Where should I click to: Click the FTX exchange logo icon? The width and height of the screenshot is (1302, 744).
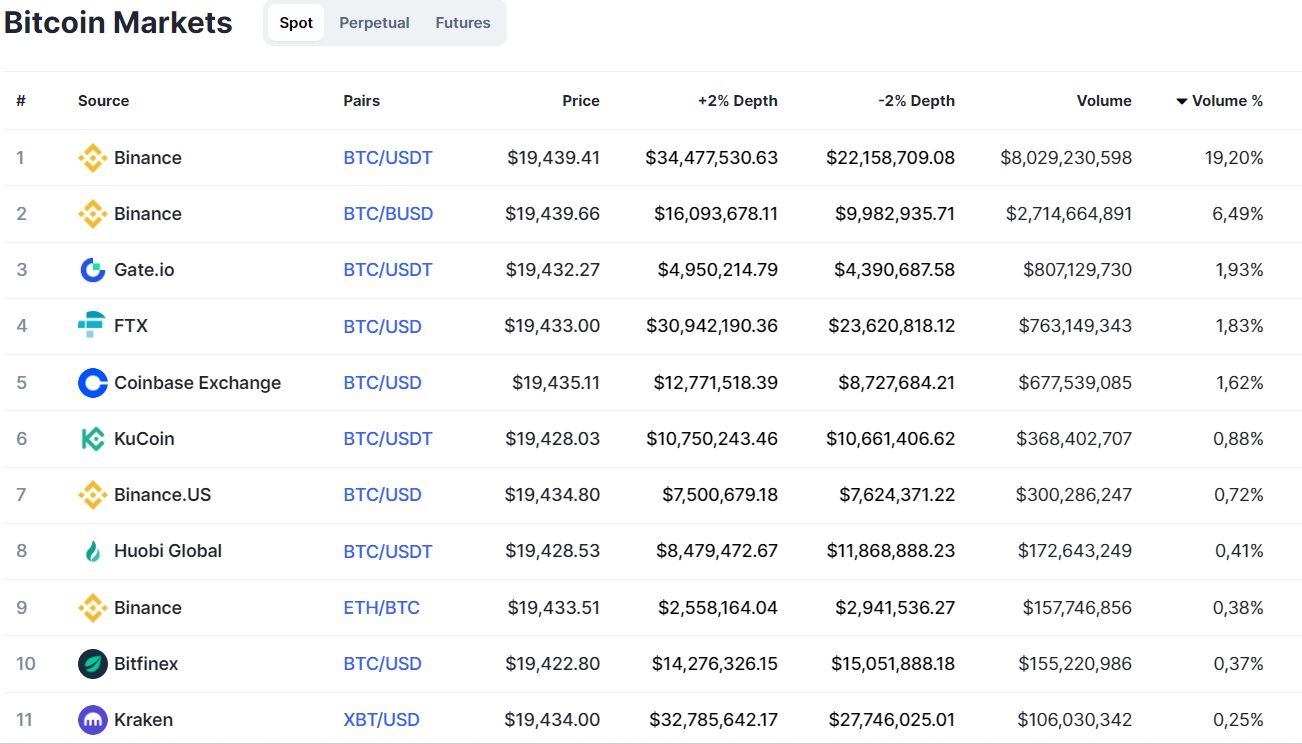pos(92,326)
